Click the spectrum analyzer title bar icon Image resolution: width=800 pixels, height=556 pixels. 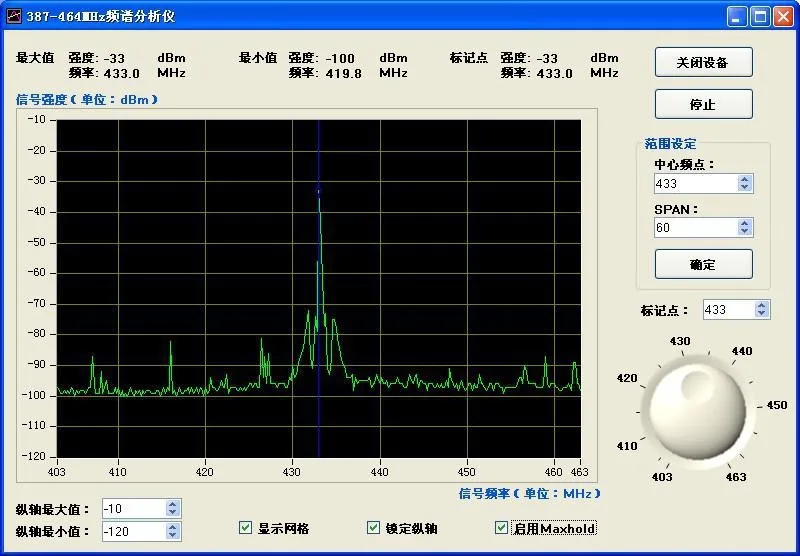14,16
